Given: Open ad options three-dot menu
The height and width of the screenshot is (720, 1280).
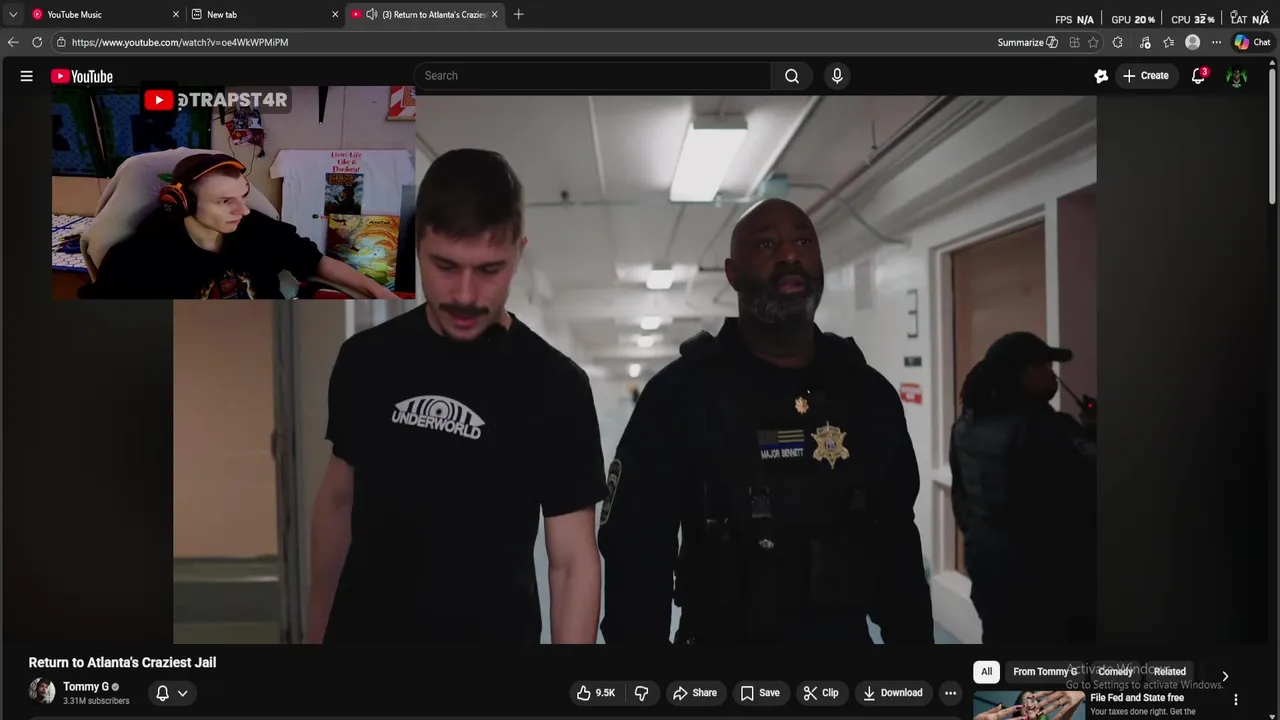Looking at the screenshot, I should click(x=1236, y=700).
